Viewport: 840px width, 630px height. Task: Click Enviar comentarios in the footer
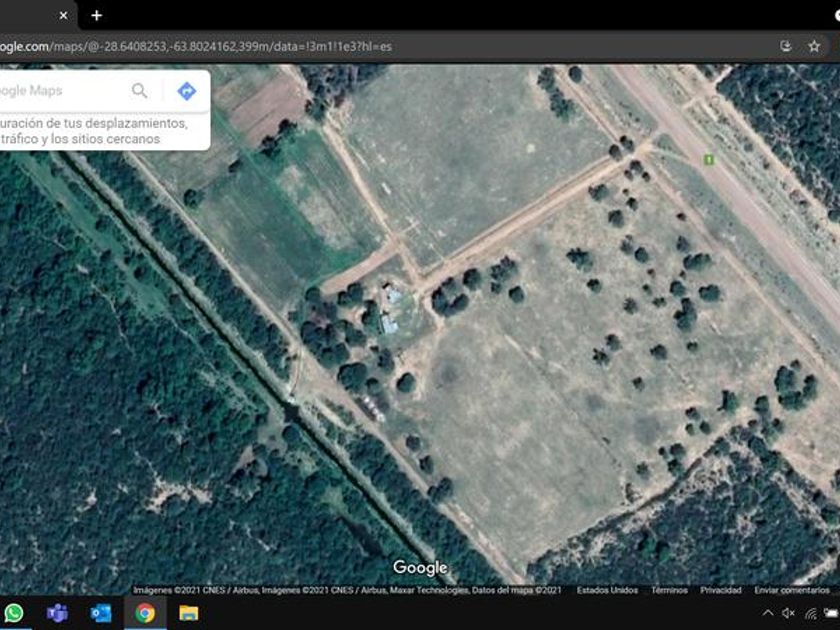tap(792, 590)
